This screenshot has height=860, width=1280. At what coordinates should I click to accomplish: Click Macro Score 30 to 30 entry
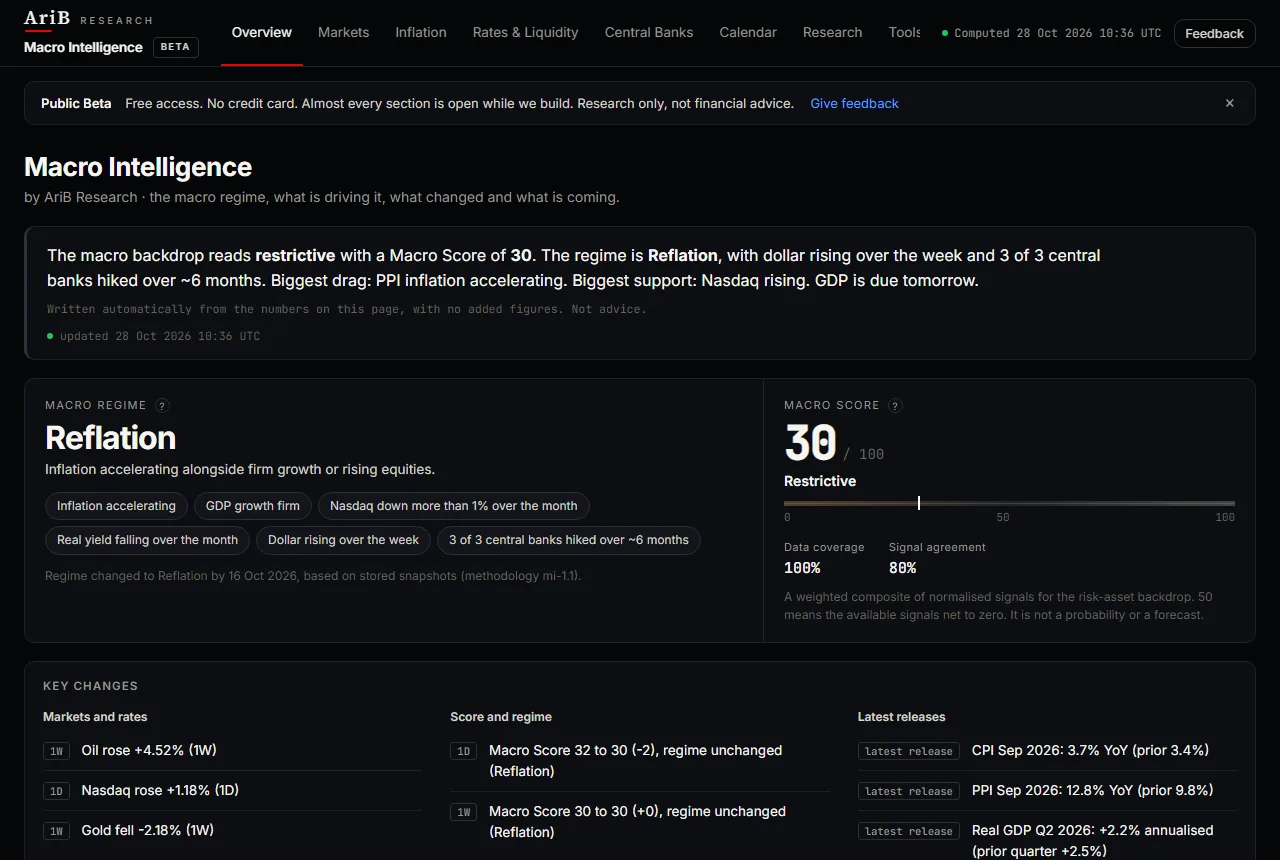coord(640,821)
